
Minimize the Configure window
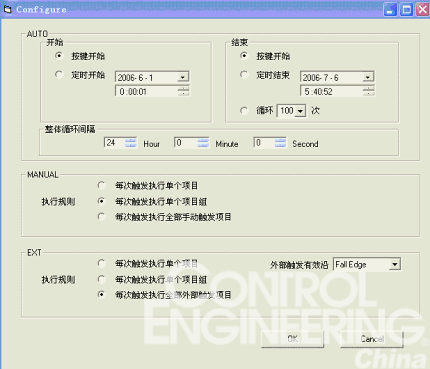pos(390,9)
